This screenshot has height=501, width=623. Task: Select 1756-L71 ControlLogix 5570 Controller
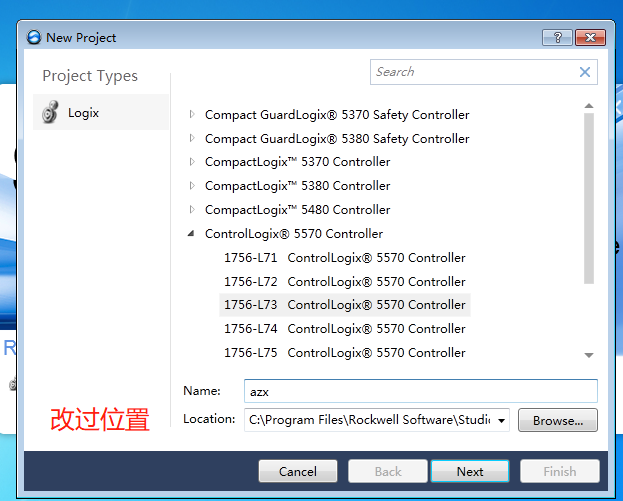pyautogui.click(x=344, y=258)
